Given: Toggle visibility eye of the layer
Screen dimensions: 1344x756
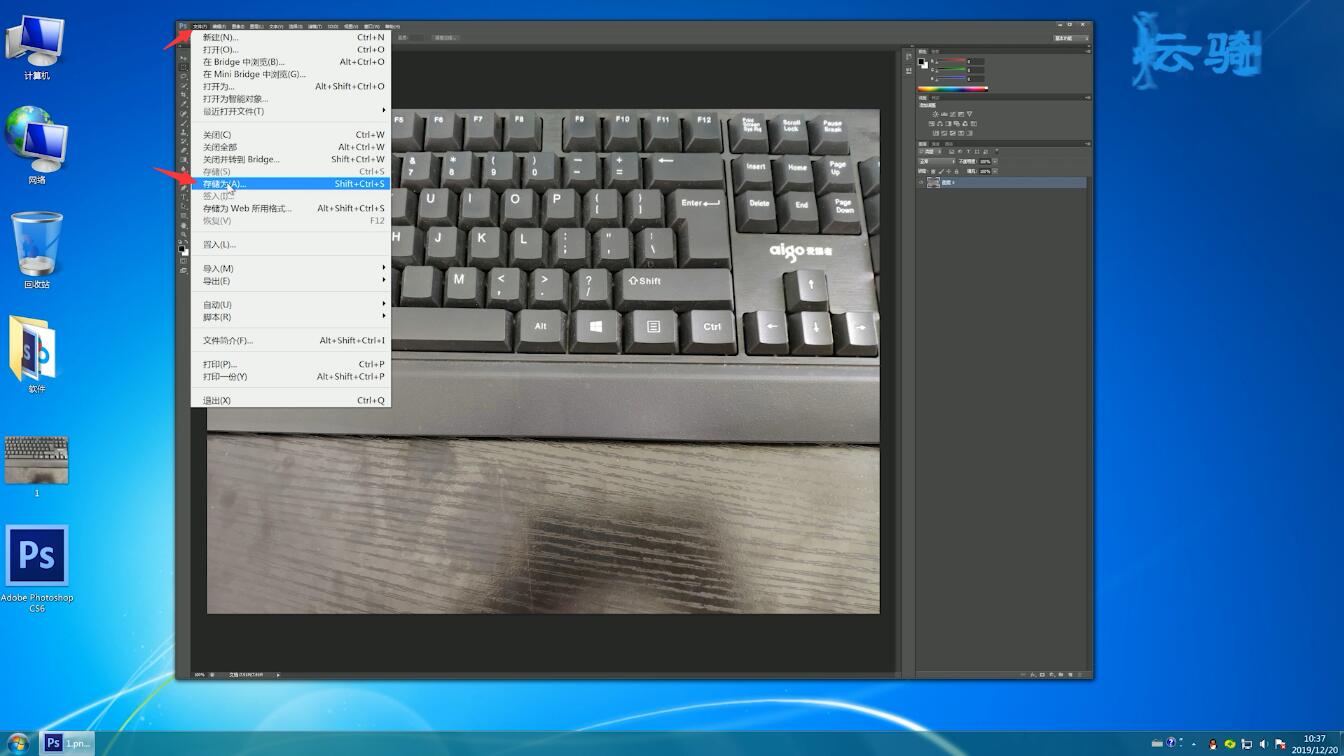Looking at the screenshot, I should (x=921, y=182).
